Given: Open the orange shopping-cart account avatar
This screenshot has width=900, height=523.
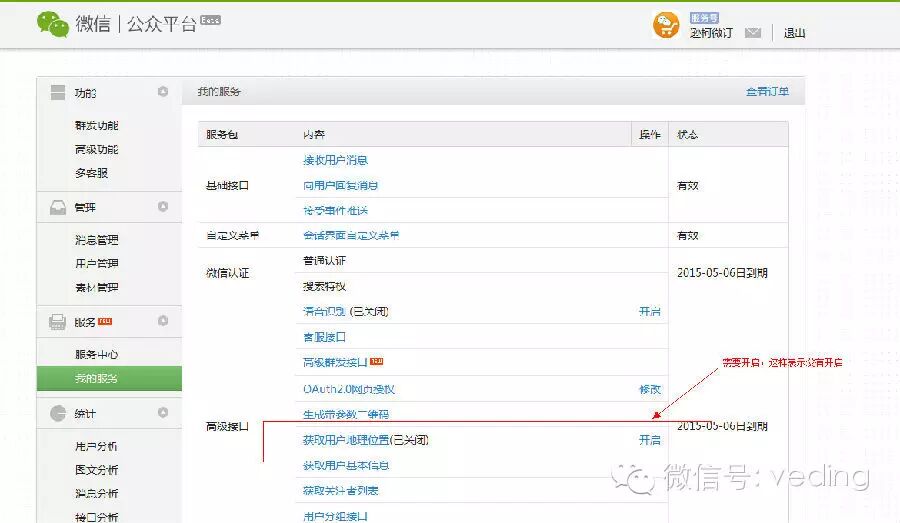Looking at the screenshot, I should [666, 25].
